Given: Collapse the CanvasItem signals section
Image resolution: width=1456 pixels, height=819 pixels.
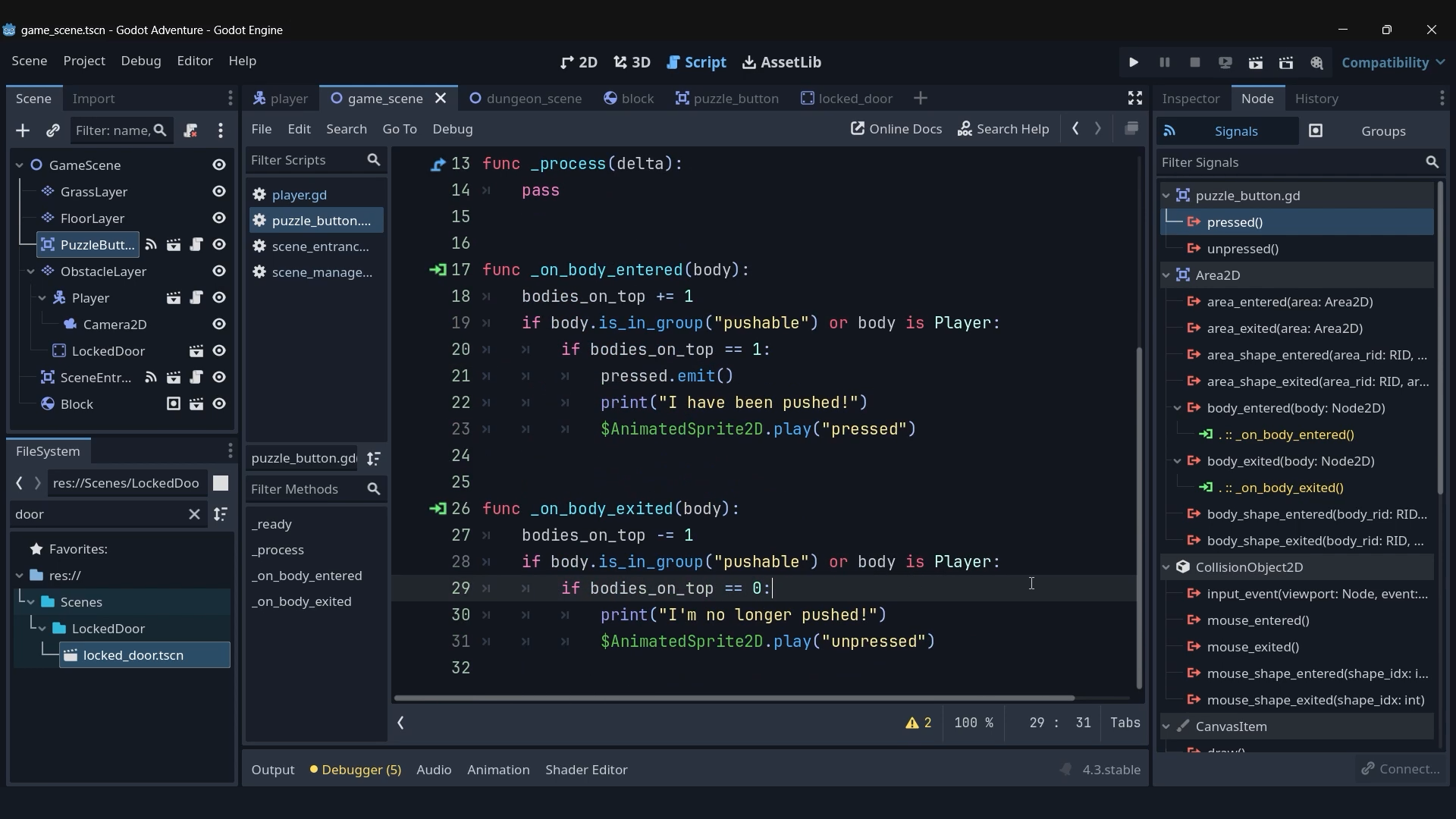Looking at the screenshot, I should (x=1166, y=726).
